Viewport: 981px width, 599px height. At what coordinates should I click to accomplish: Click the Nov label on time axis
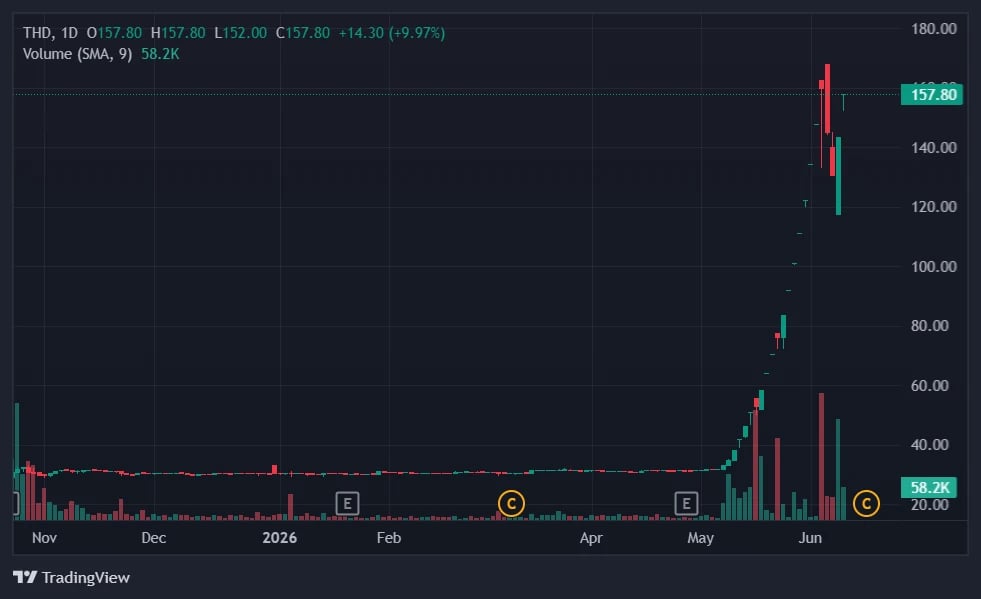click(44, 538)
